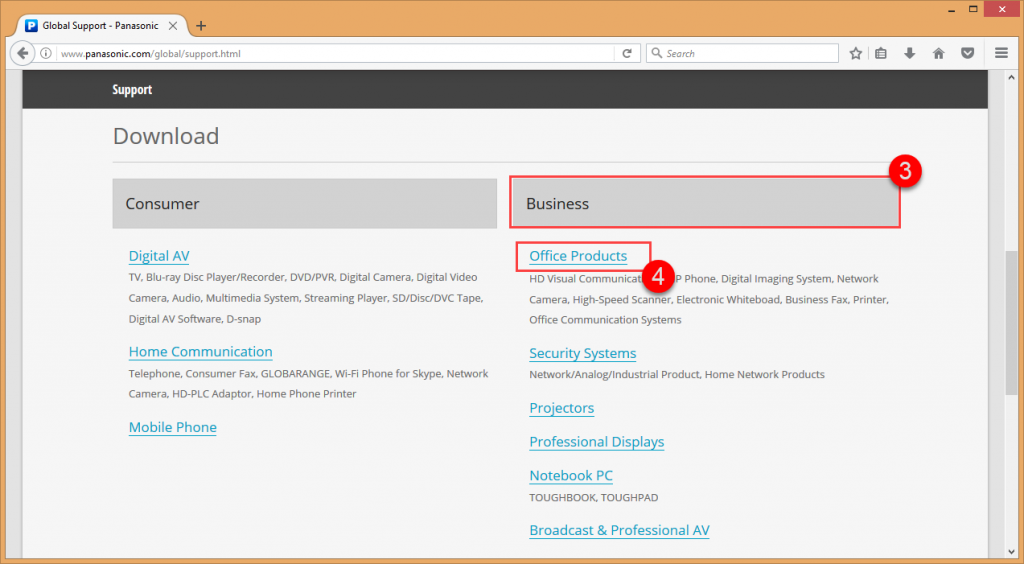Reload the page with the refresh icon
Viewport: 1024px width, 564px height.
coord(627,54)
